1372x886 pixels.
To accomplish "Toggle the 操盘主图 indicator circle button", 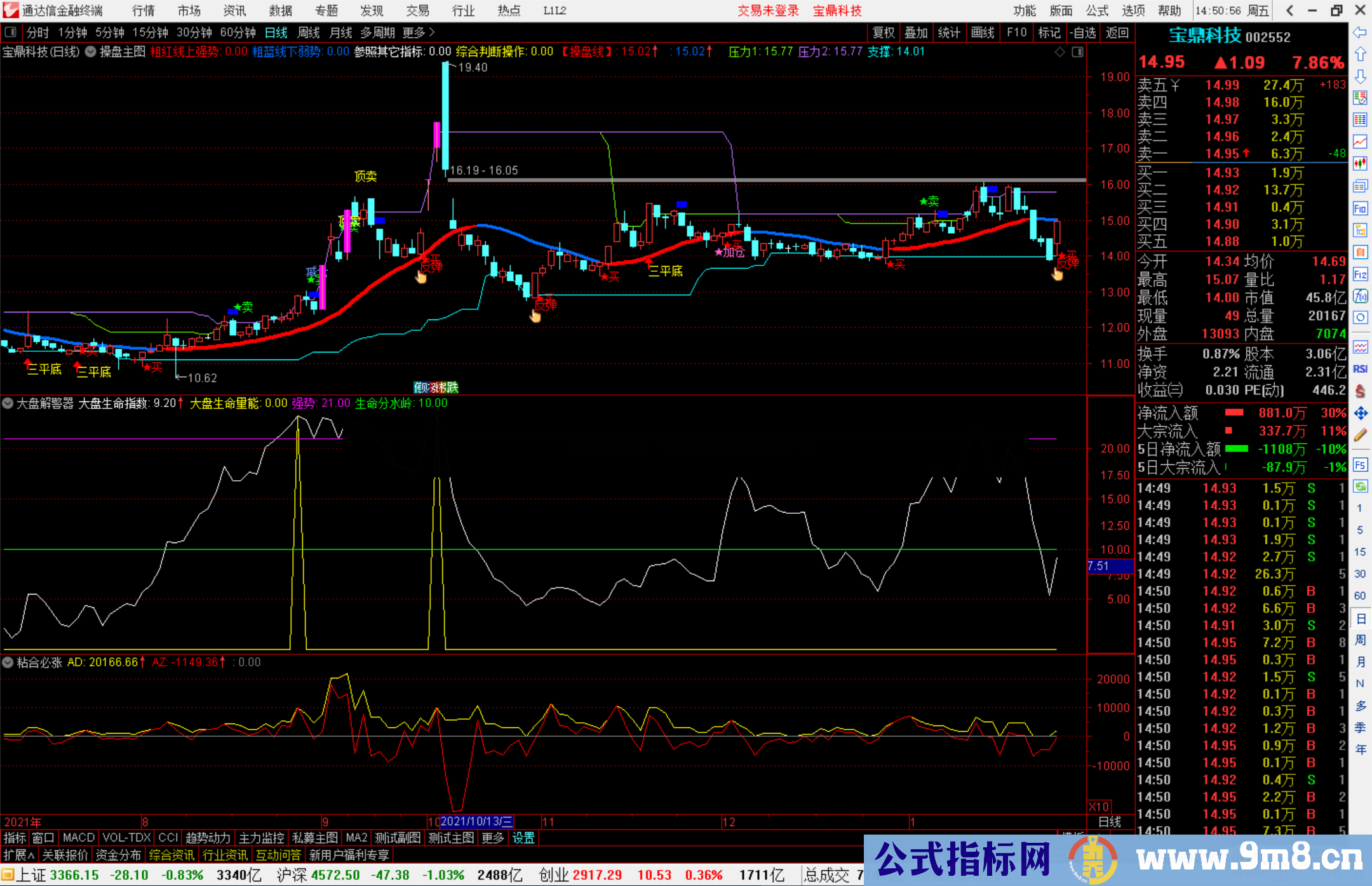I will point(90,51).
